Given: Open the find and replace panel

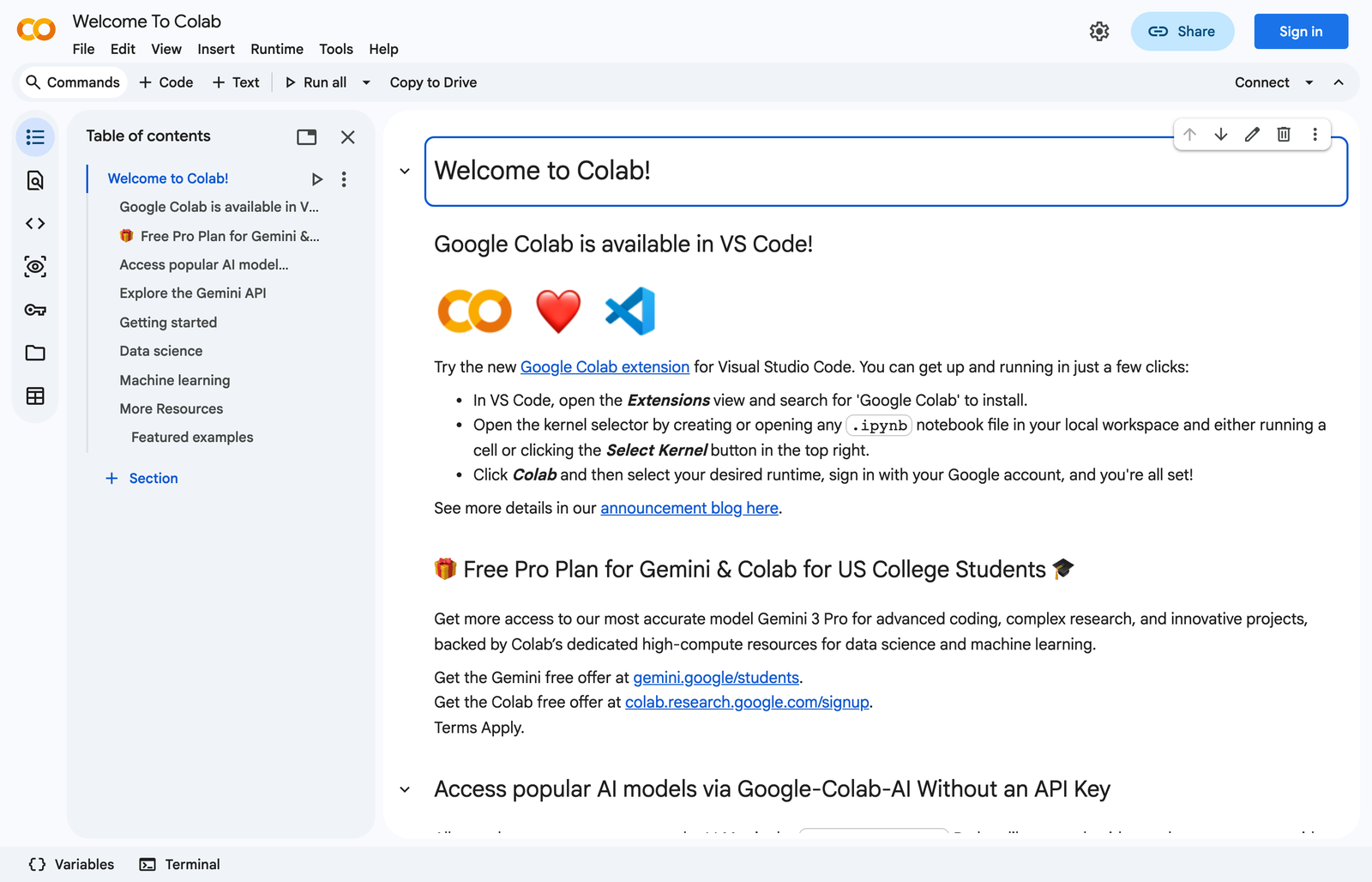Looking at the screenshot, I should tap(35, 180).
